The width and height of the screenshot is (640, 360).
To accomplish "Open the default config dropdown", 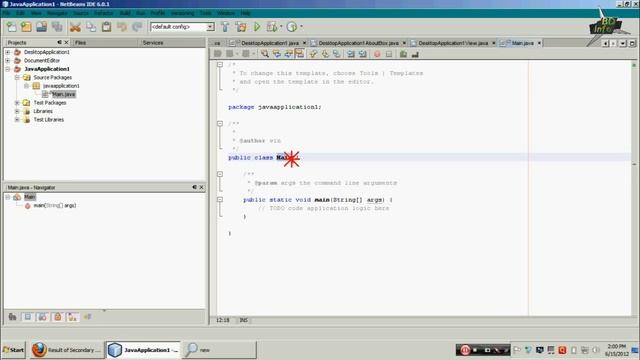I will [x=210, y=27].
